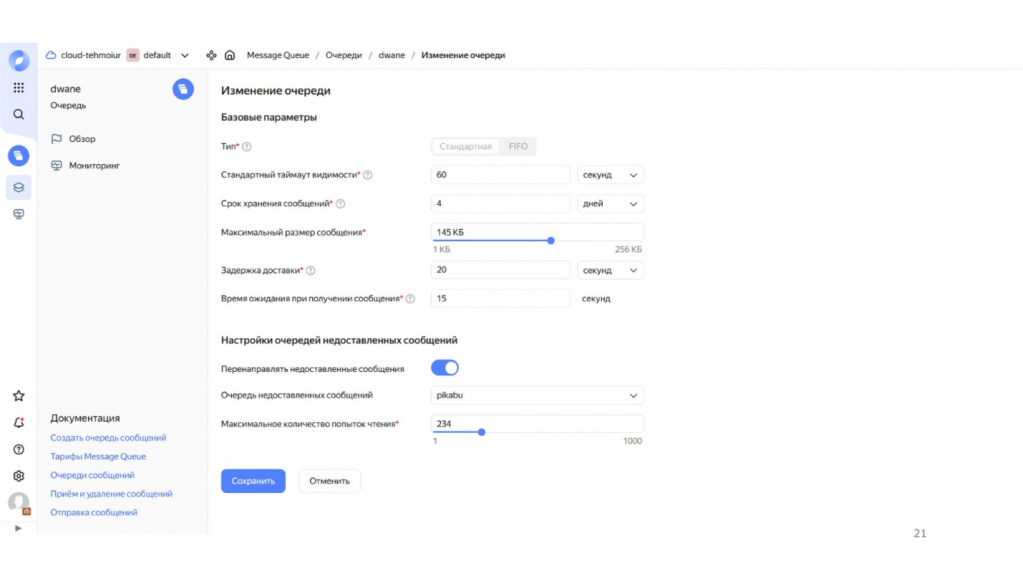Click the Сохранить button
Viewport: 1023px width, 576px height.
pyautogui.click(x=253, y=481)
